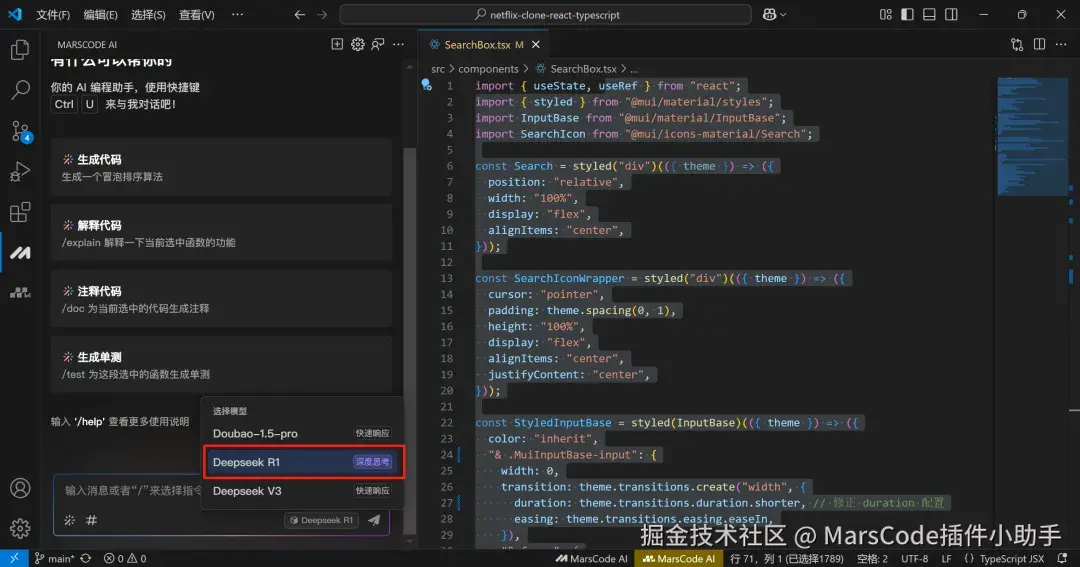This screenshot has height=567, width=1080.
Task: Expand the hidden menu bar items
Action: 238,14
